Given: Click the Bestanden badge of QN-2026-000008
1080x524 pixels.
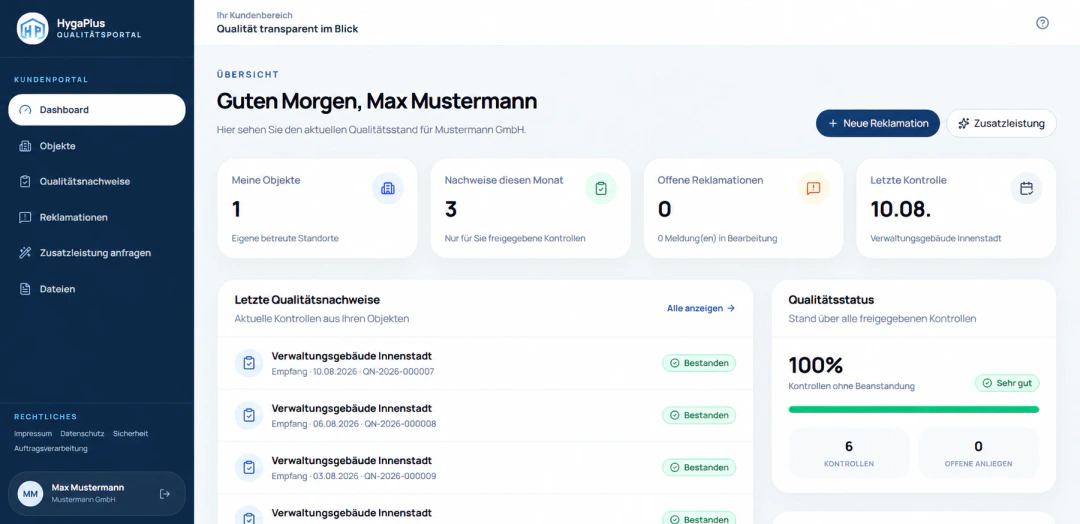Looking at the screenshot, I should tap(699, 415).
